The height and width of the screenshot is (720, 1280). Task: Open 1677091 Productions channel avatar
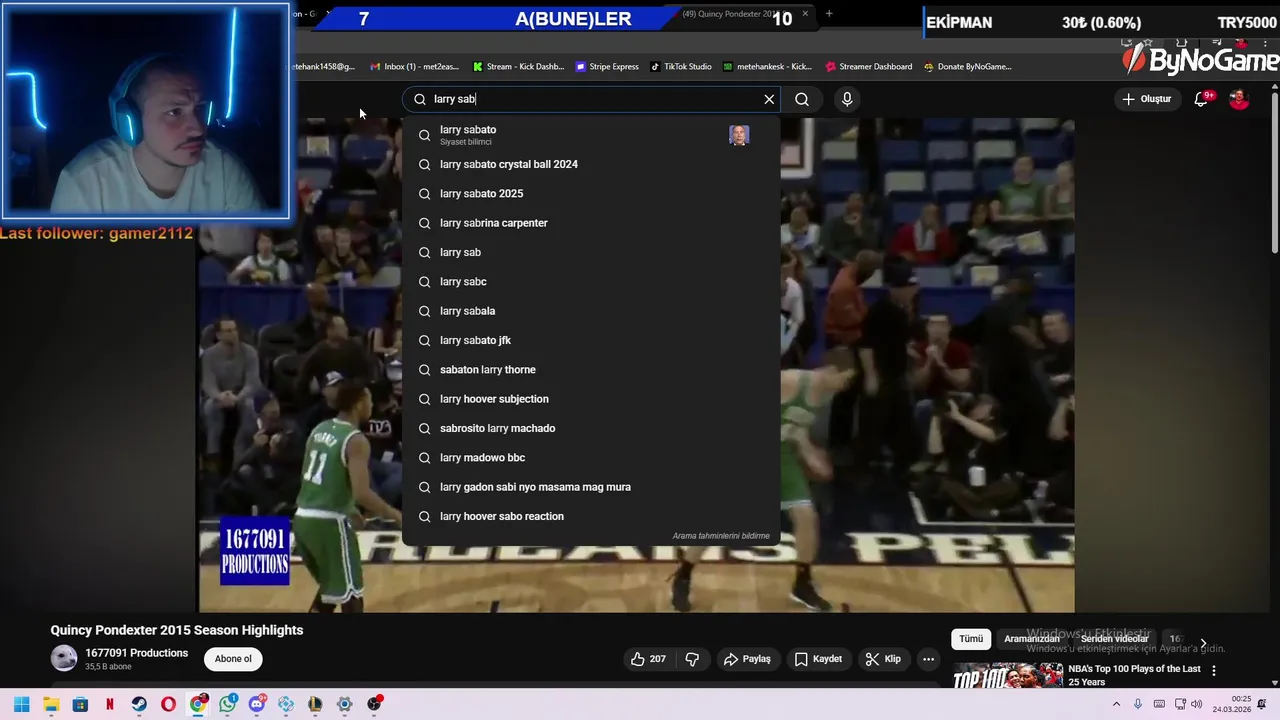64,658
